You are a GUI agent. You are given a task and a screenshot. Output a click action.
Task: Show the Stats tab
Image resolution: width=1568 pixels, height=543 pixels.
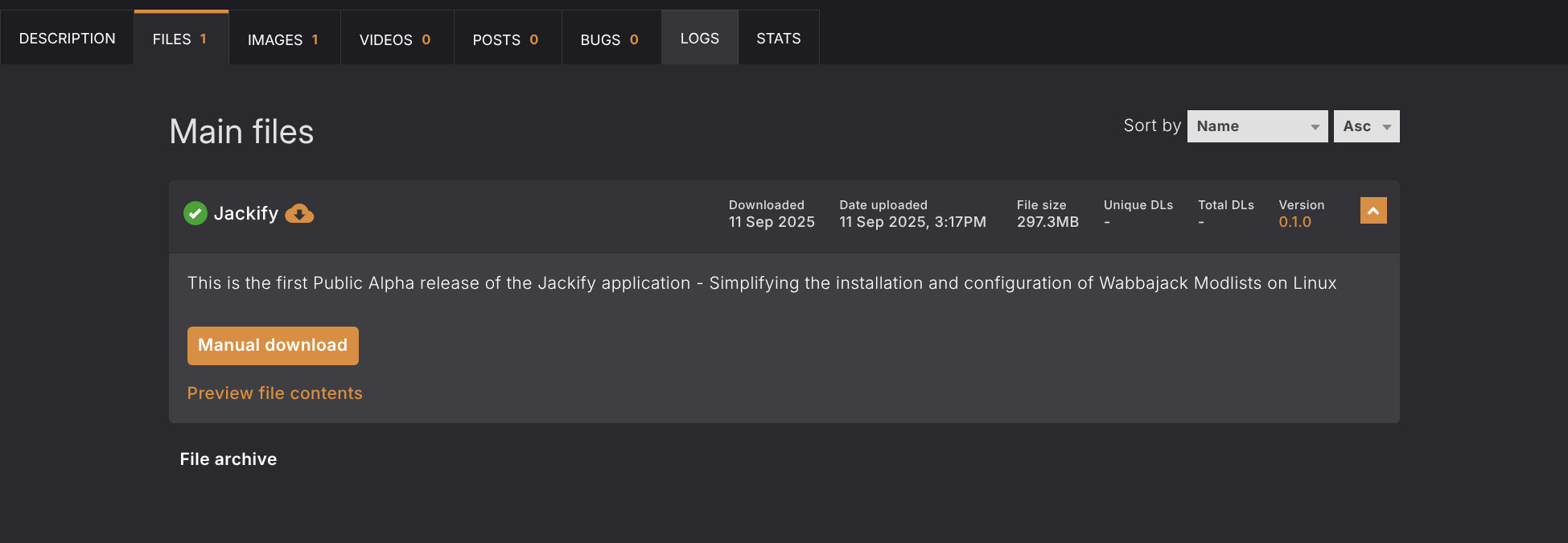coord(779,38)
